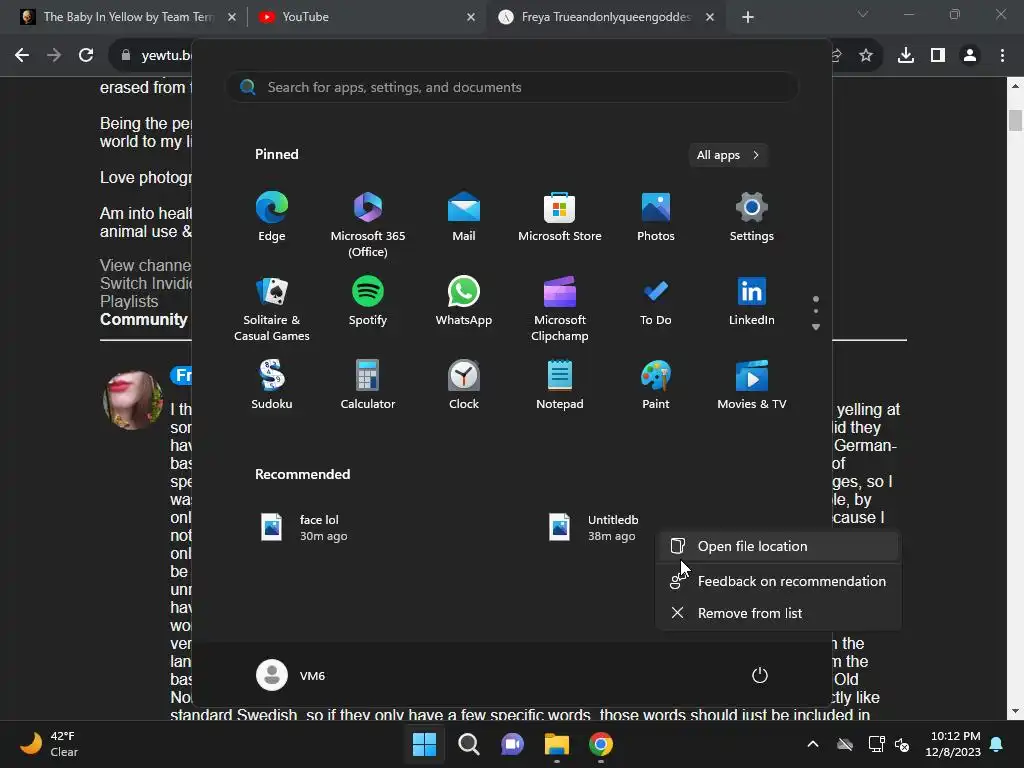The height and width of the screenshot is (768, 1024).
Task: Open the weather widget showing 42°F
Action: tap(49, 744)
